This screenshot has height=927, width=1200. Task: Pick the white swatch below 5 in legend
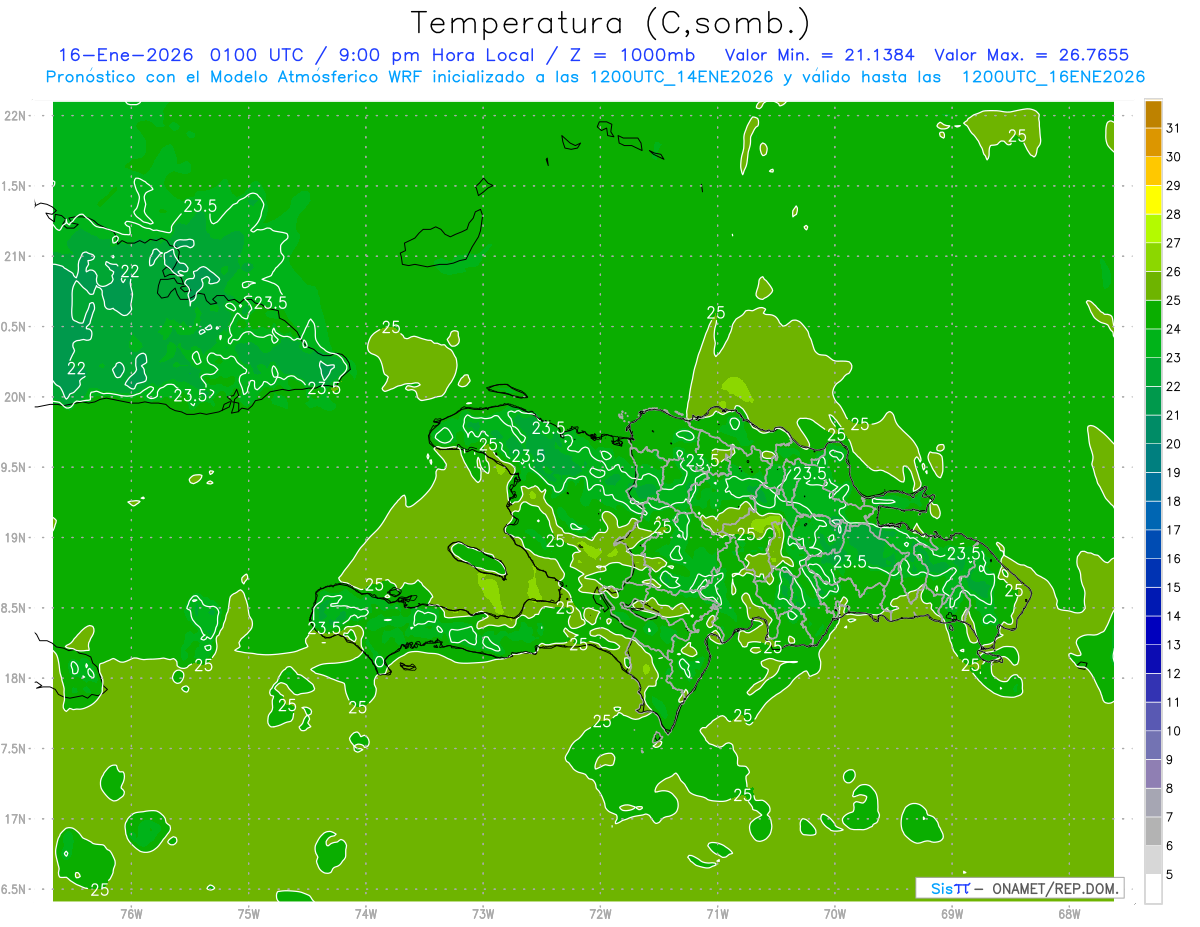pos(1153,888)
